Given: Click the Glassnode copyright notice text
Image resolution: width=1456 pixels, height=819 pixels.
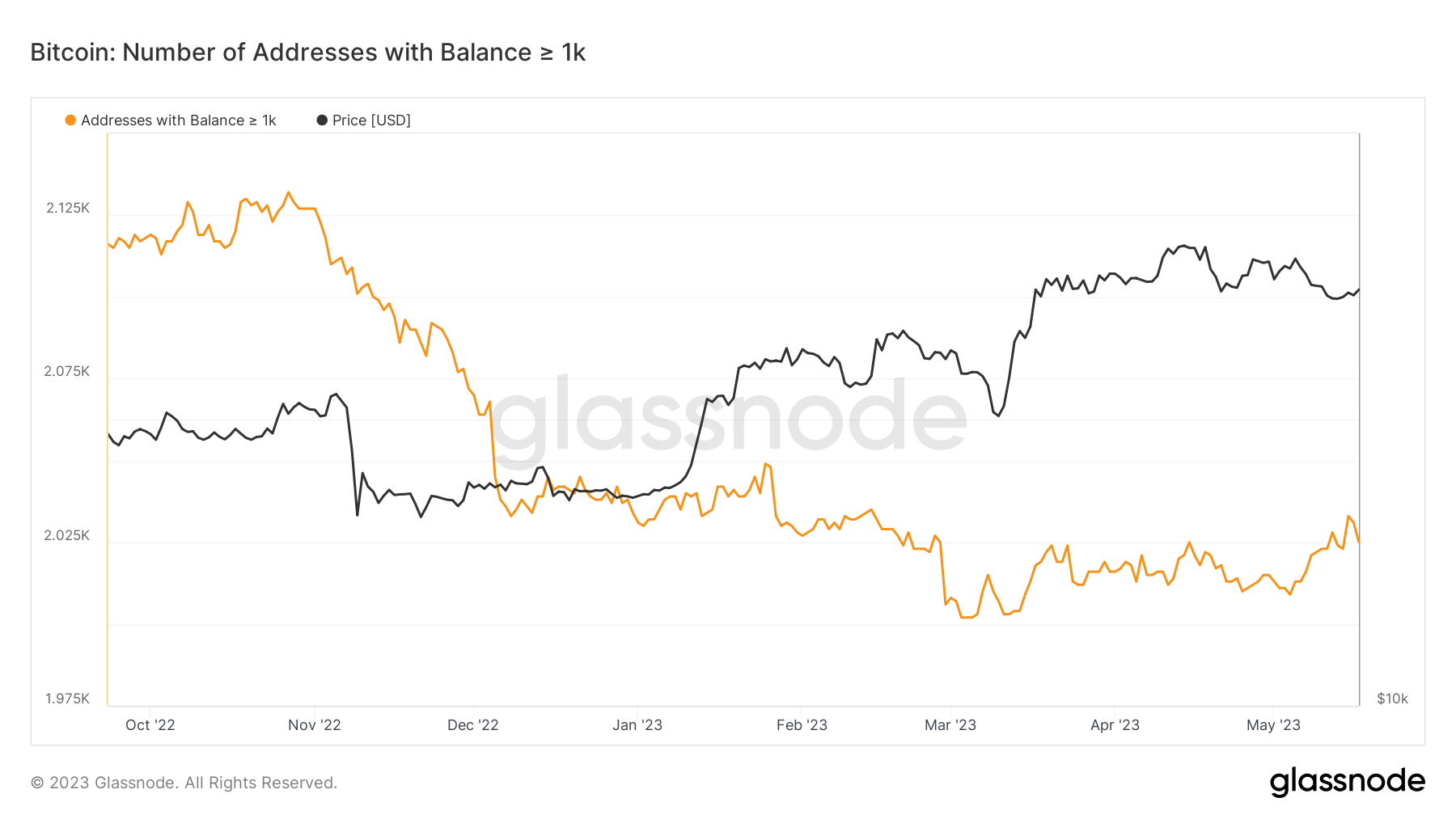Looking at the screenshot, I should pyautogui.click(x=184, y=783).
